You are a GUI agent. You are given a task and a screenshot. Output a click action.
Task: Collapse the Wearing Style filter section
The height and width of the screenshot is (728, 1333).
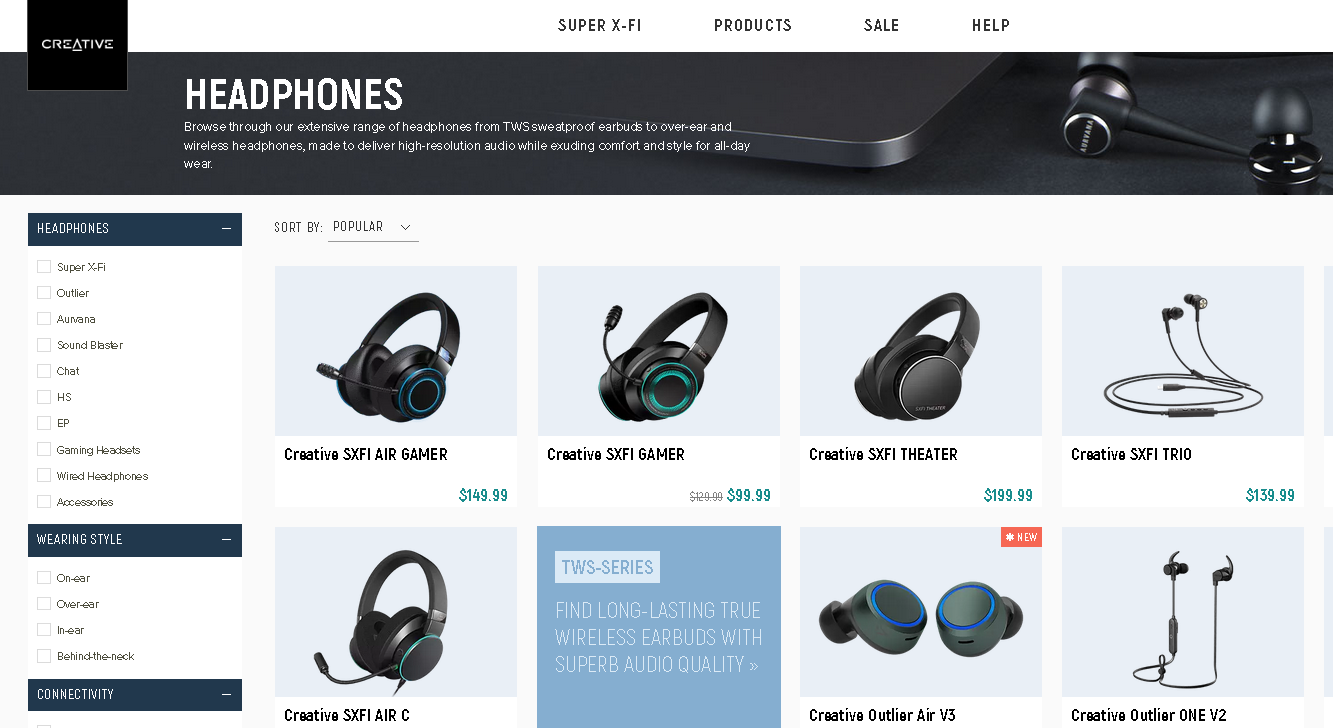coord(227,539)
